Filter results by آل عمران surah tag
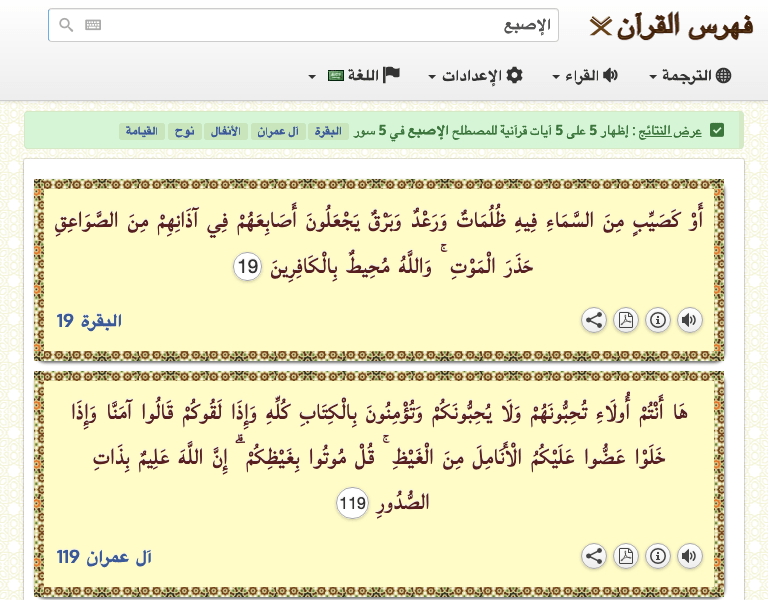The width and height of the screenshot is (768, 600). coord(278,131)
